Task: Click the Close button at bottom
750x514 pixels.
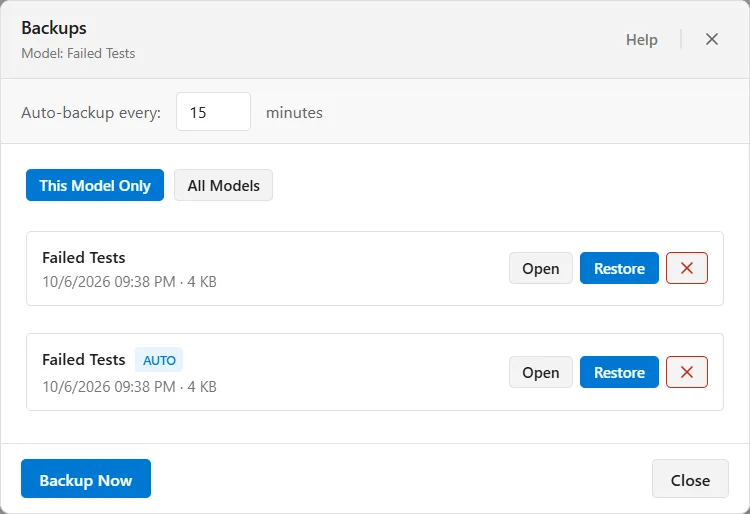Action: click(690, 479)
